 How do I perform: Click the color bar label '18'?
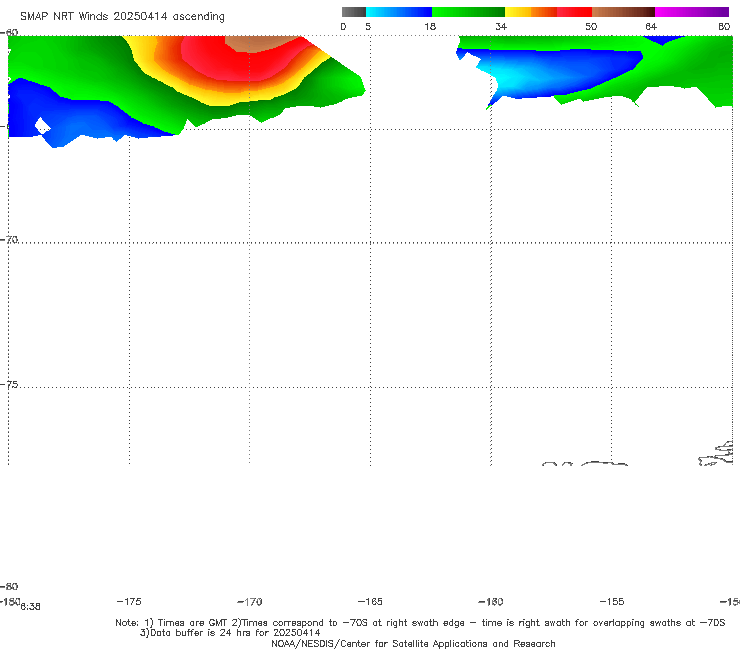[x=430, y=27]
